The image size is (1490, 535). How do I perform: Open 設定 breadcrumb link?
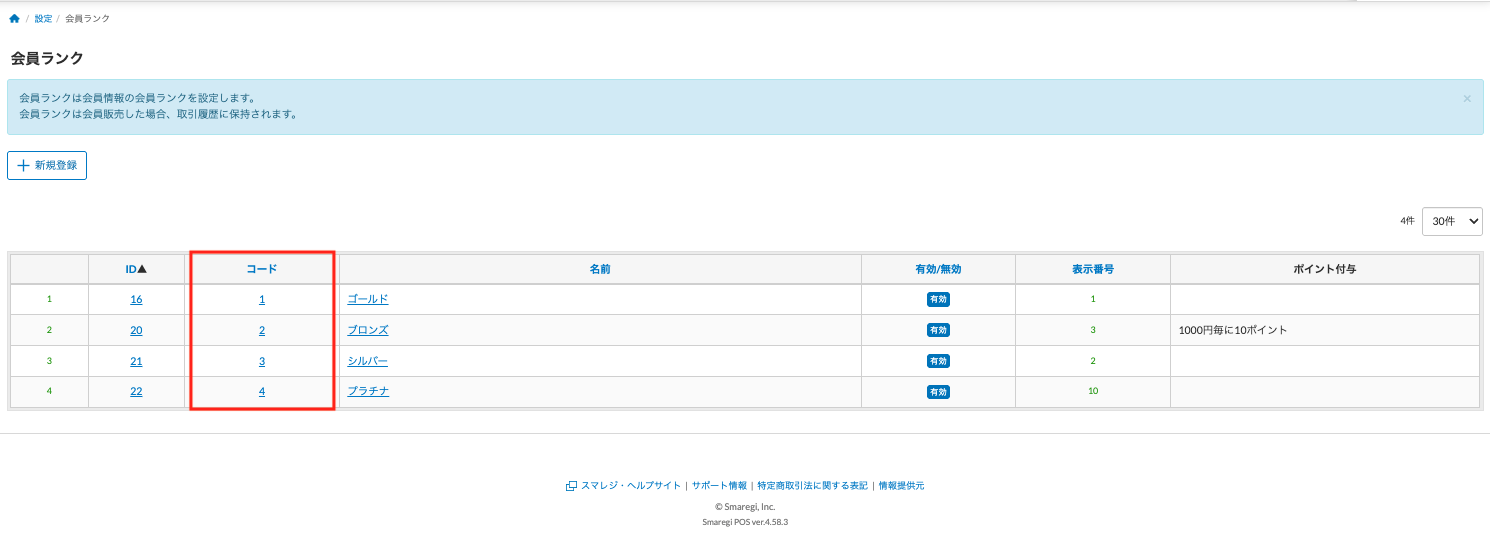tap(43, 19)
